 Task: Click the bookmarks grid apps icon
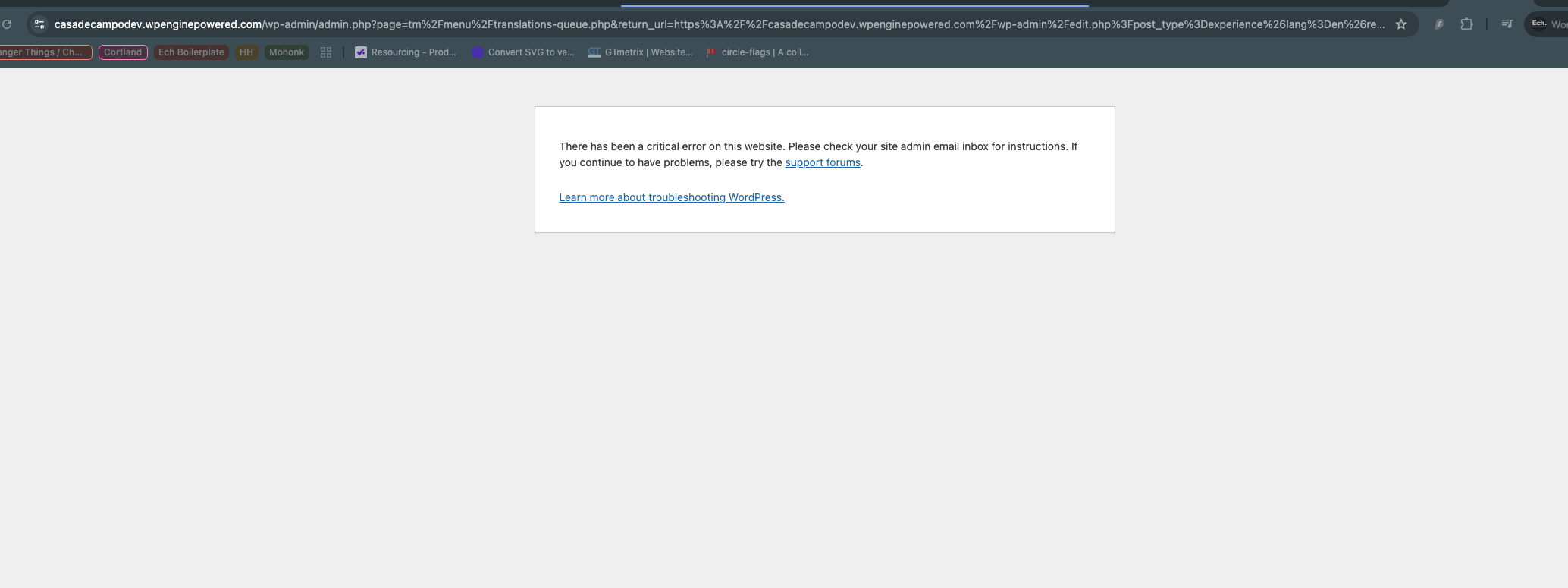point(326,52)
